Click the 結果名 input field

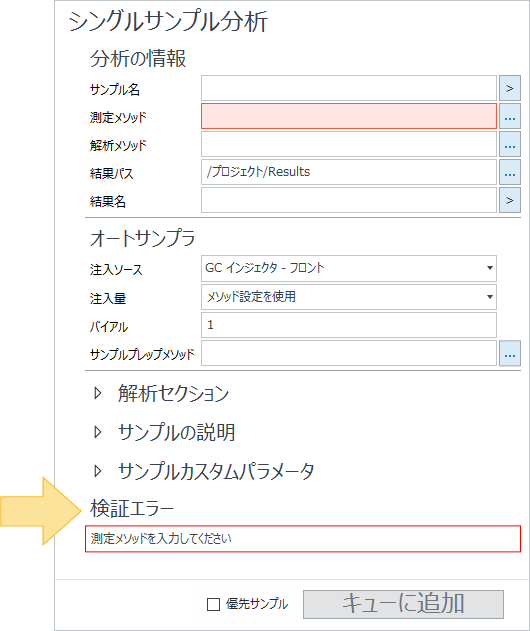349,200
